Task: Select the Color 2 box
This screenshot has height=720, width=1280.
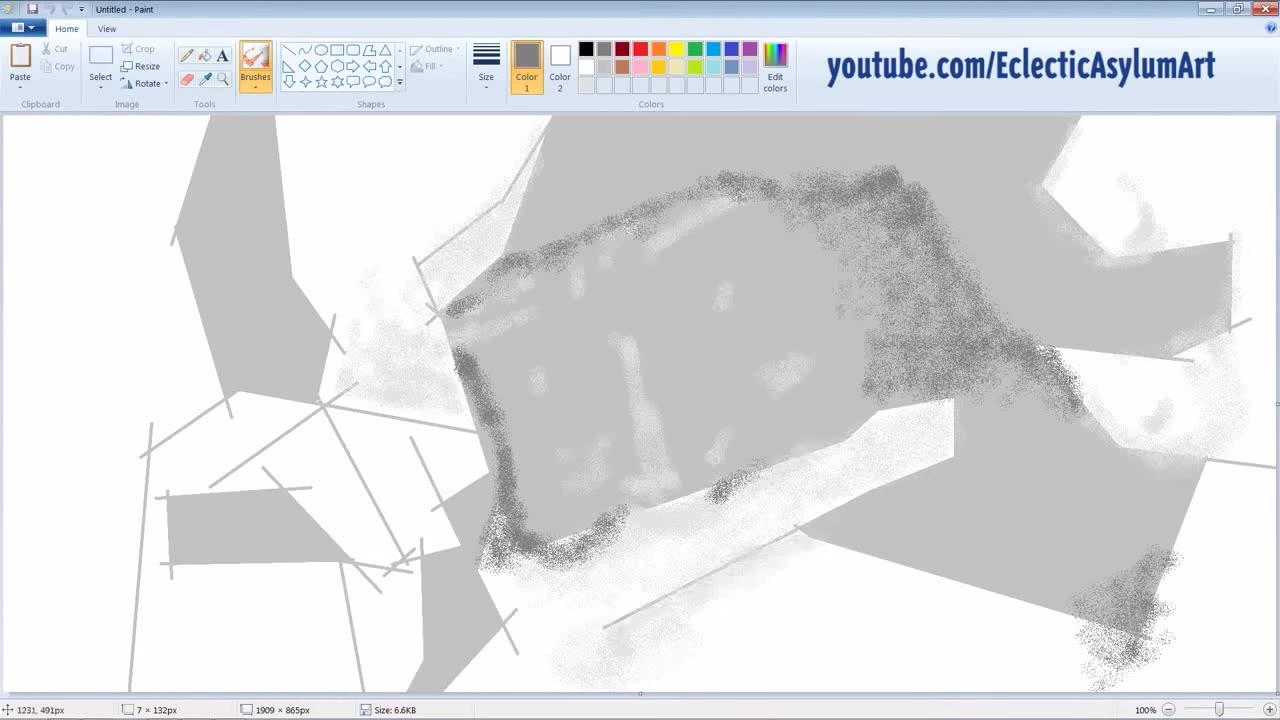Action: tap(560, 67)
